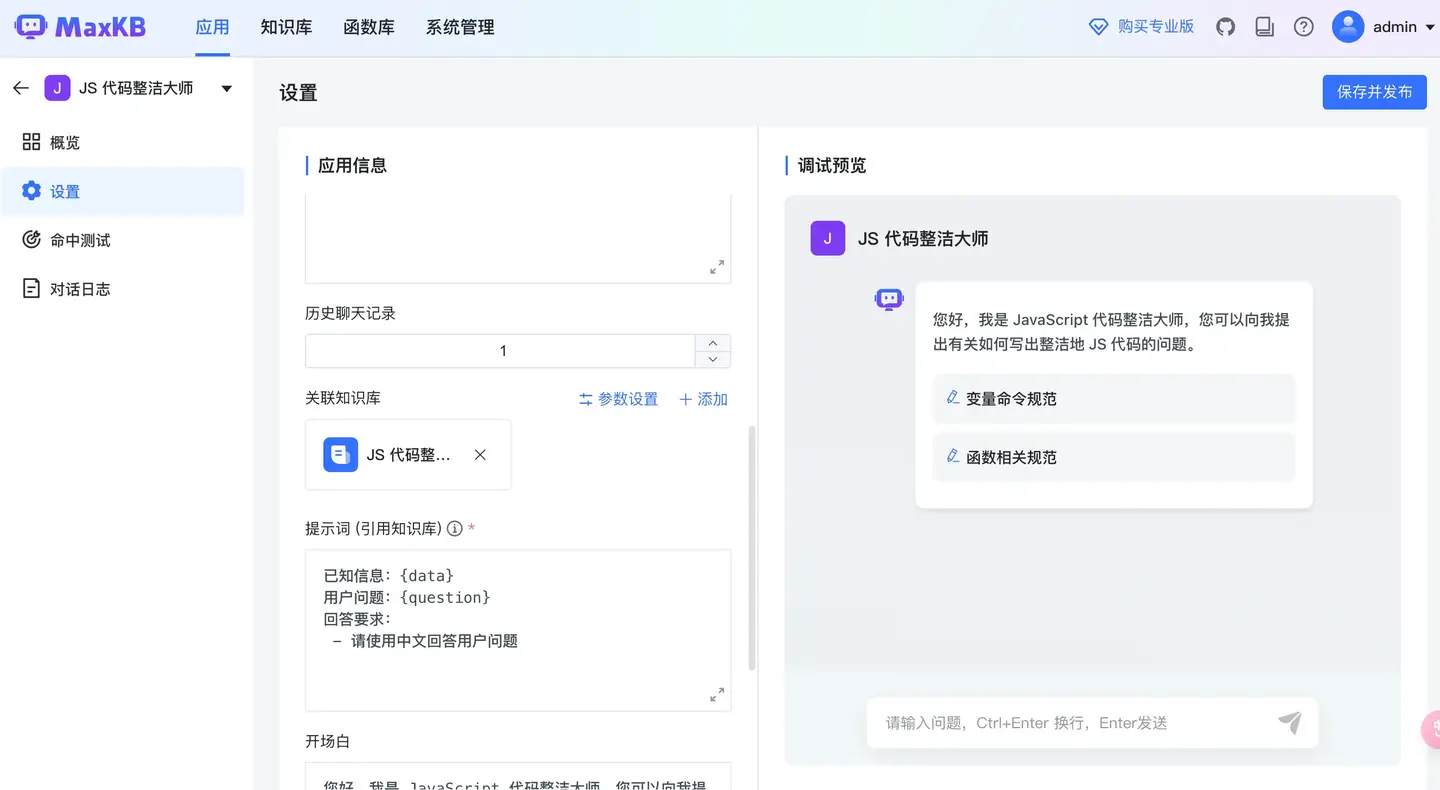
Task: Click the pencil icon on 变量命令规范
Action: point(951,398)
